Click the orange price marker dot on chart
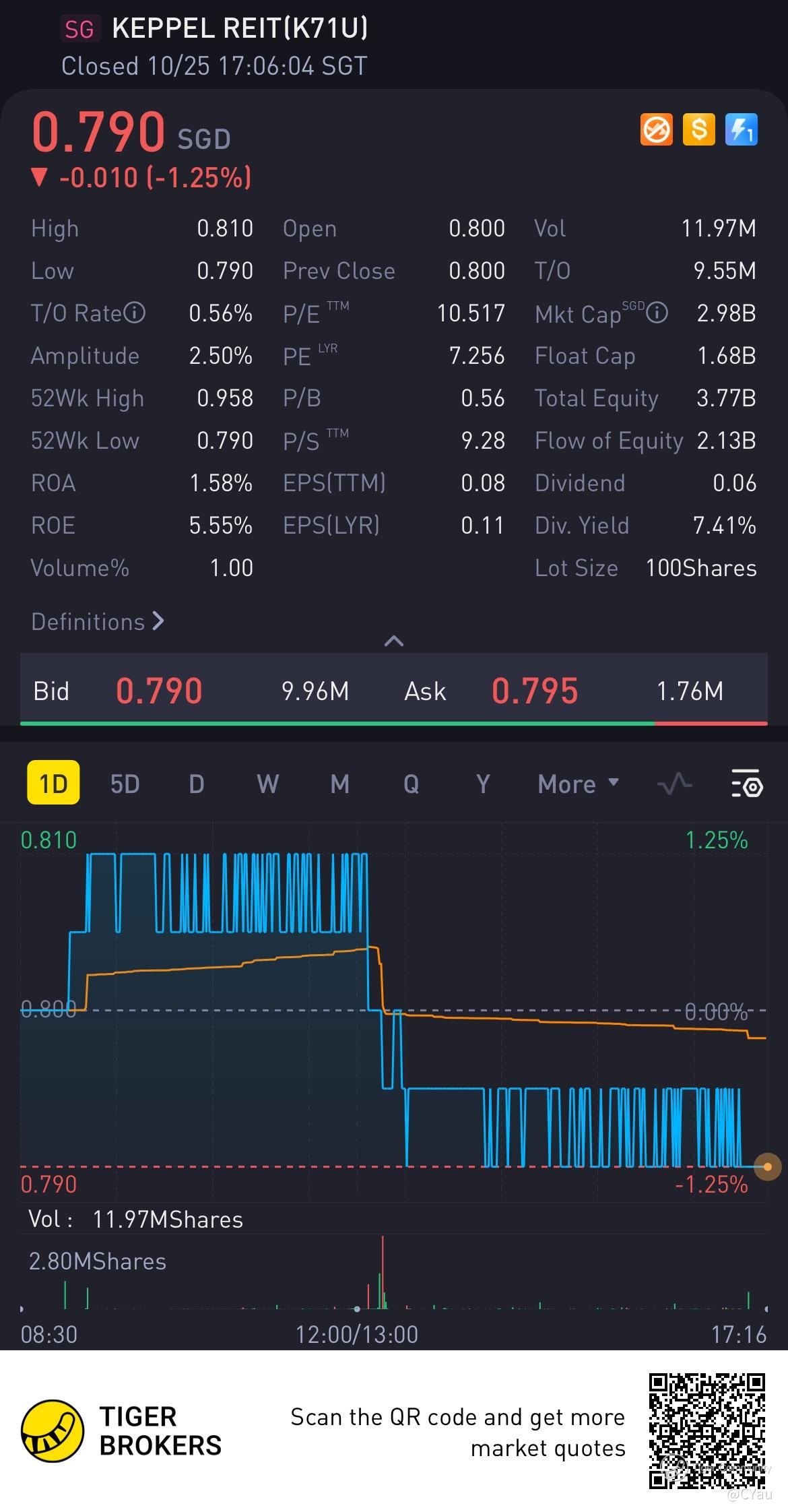The height and width of the screenshot is (1512, 788). click(x=767, y=1166)
